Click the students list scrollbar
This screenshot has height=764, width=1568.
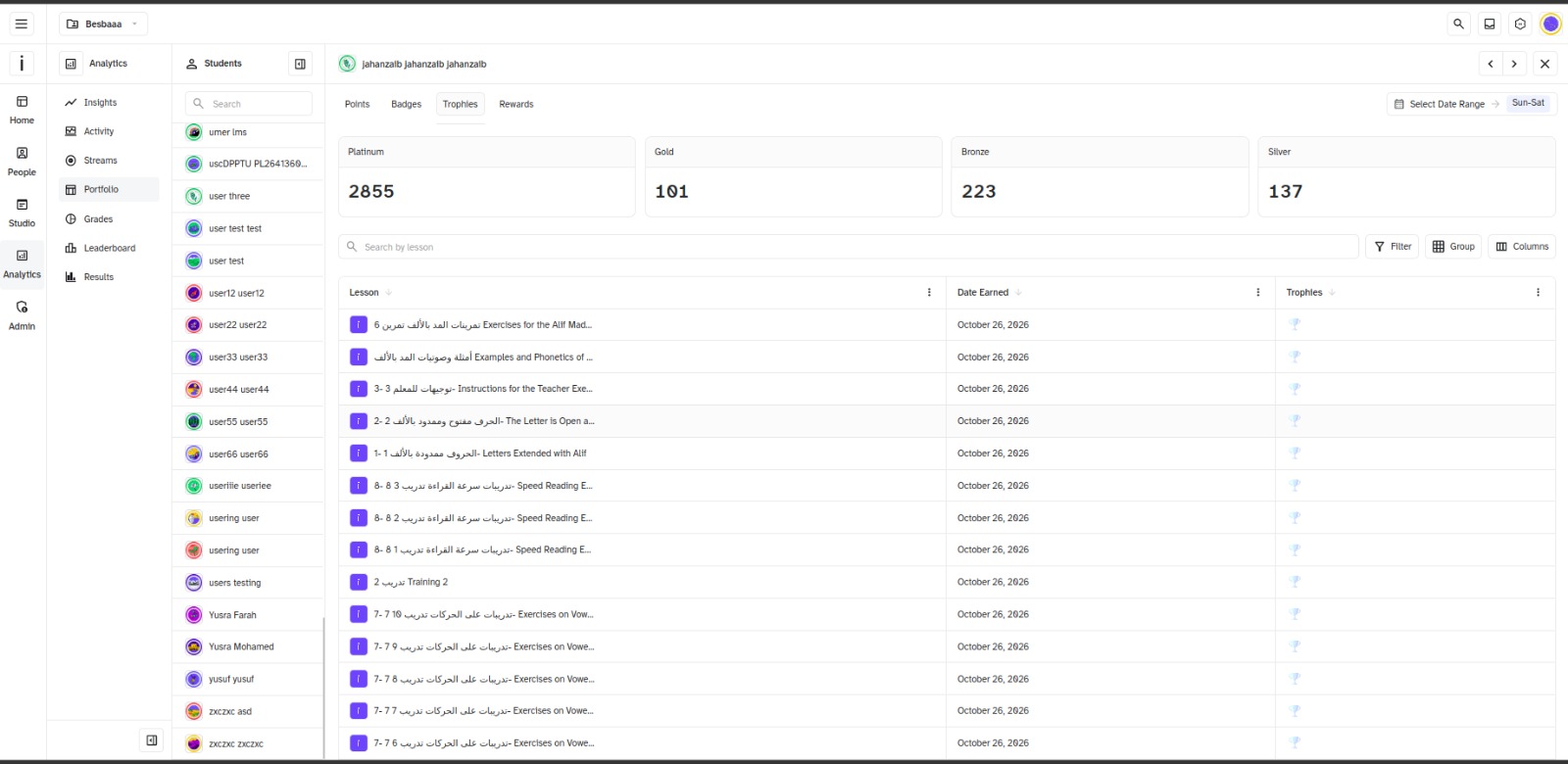323,688
